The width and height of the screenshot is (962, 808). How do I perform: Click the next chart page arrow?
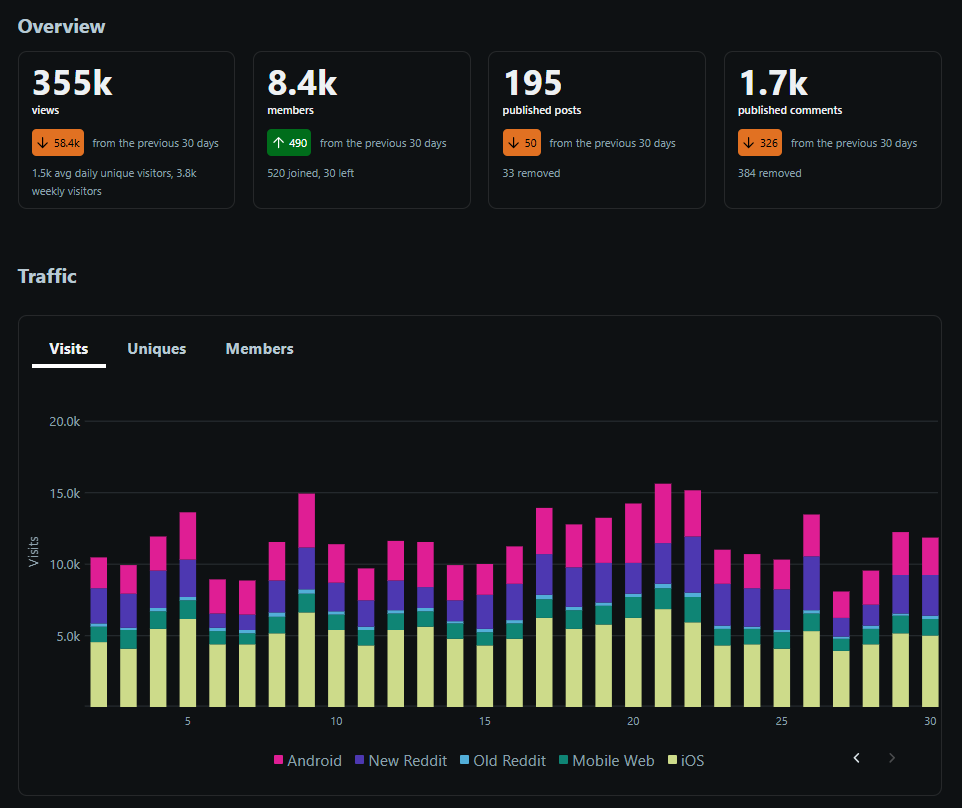click(x=891, y=758)
